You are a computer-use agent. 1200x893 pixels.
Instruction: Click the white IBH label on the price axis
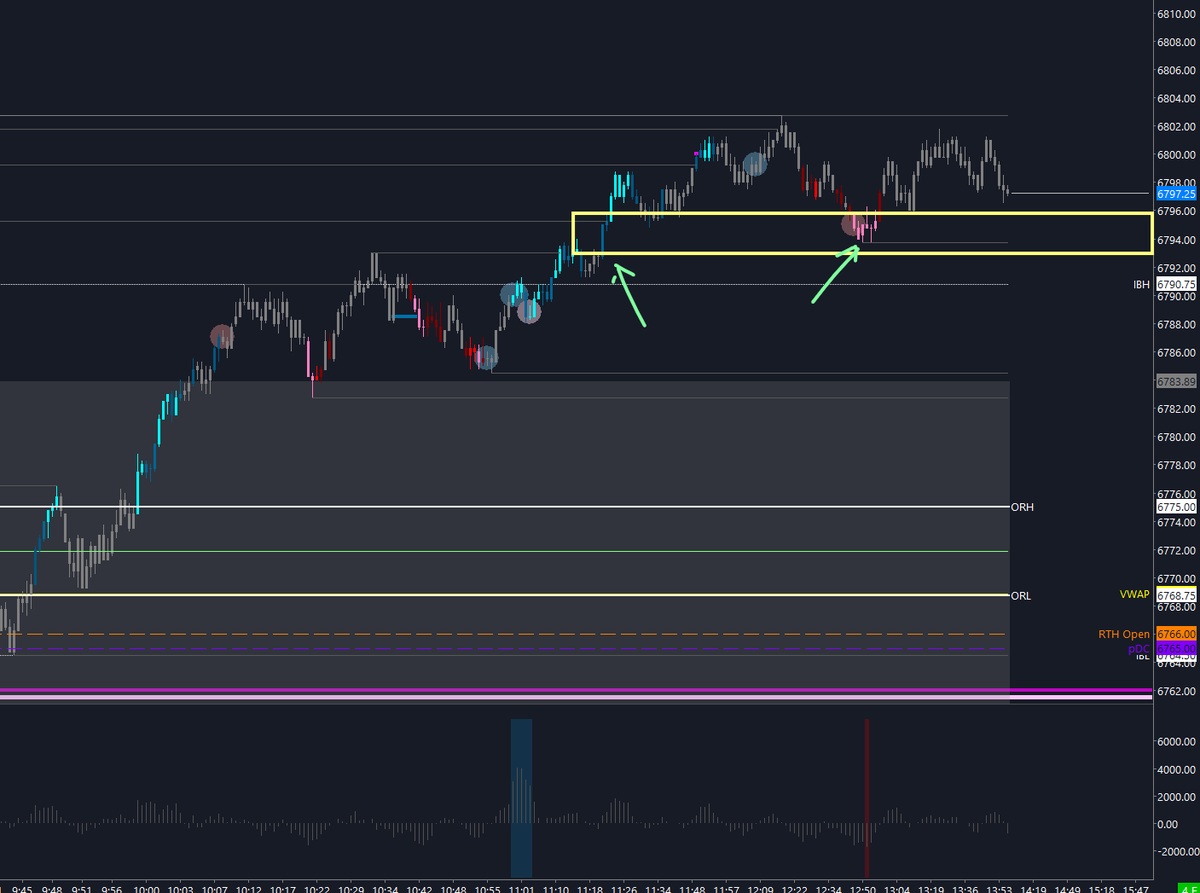(x=1139, y=285)
